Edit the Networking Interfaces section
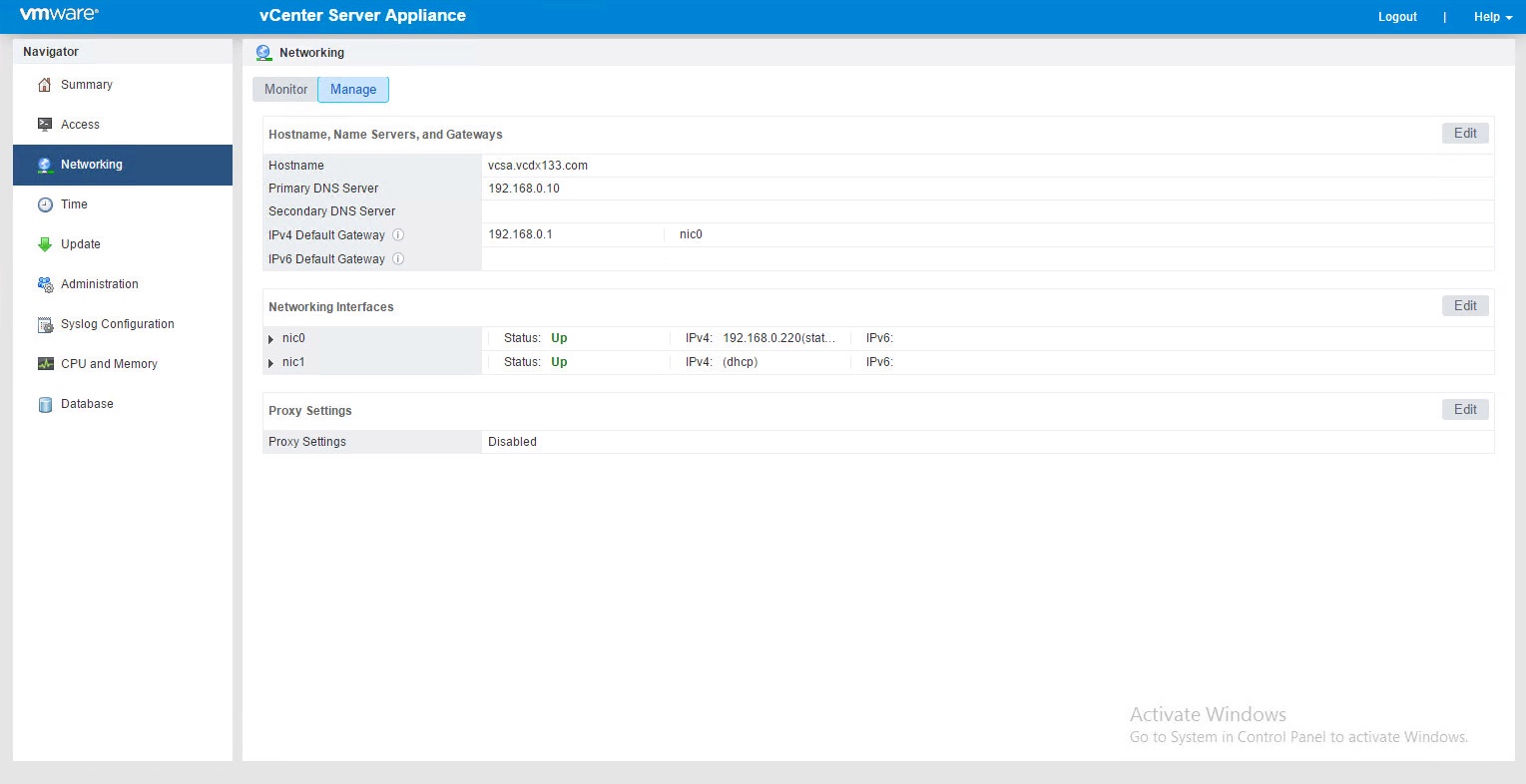 (x=1464, y=306)
